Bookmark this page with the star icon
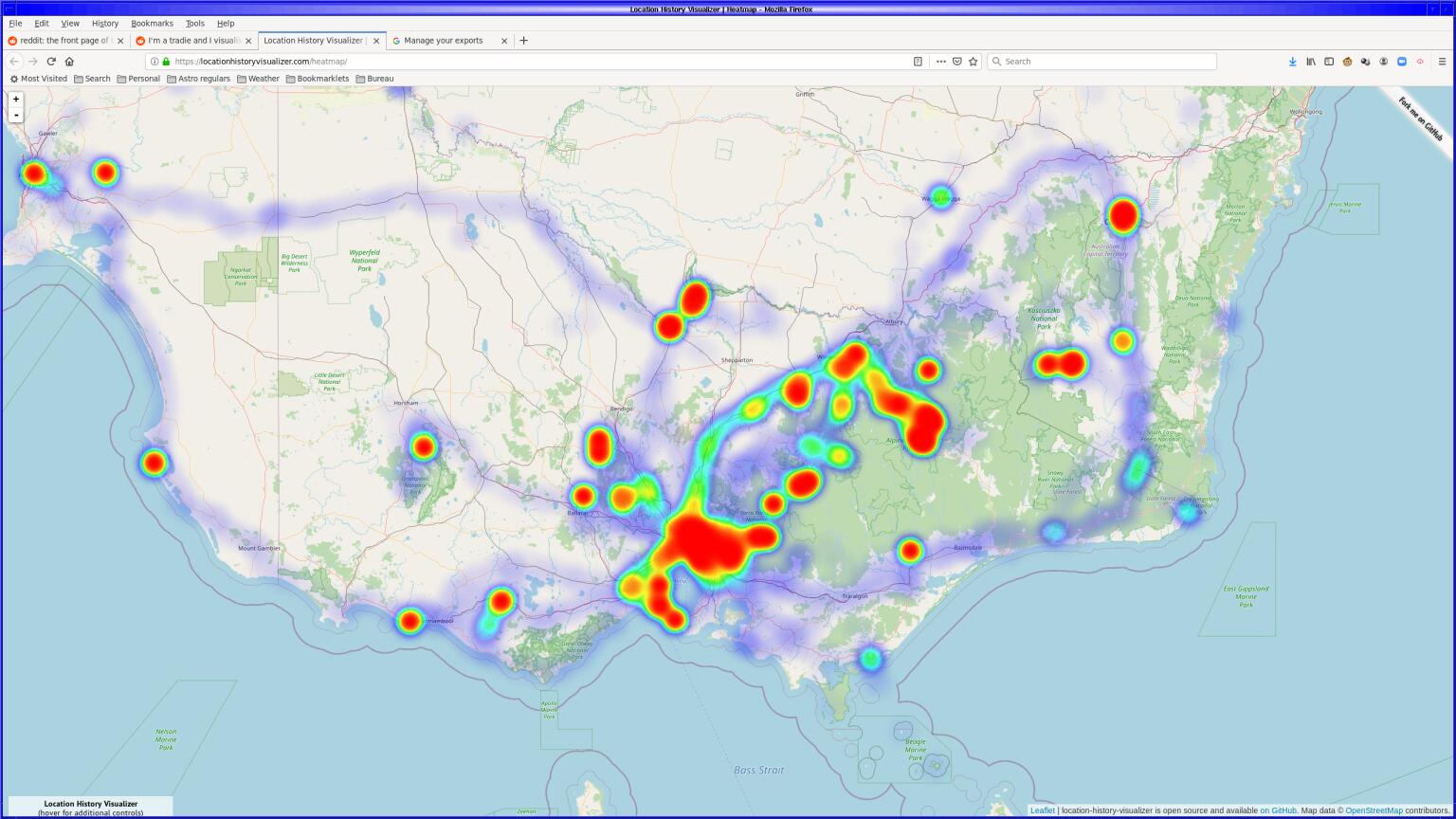The image size is (1456, 819). (974, 62)
